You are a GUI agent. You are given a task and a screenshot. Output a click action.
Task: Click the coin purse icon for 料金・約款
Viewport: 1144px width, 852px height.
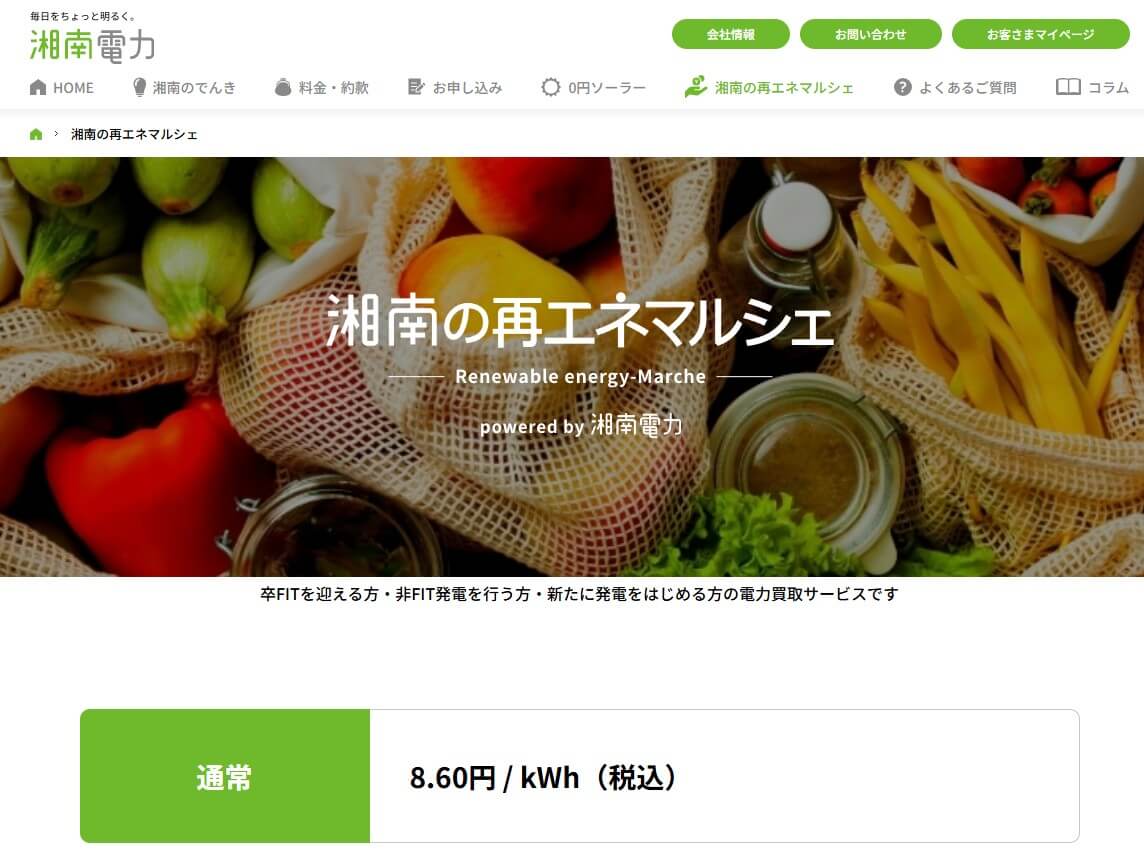coord(283,88)
